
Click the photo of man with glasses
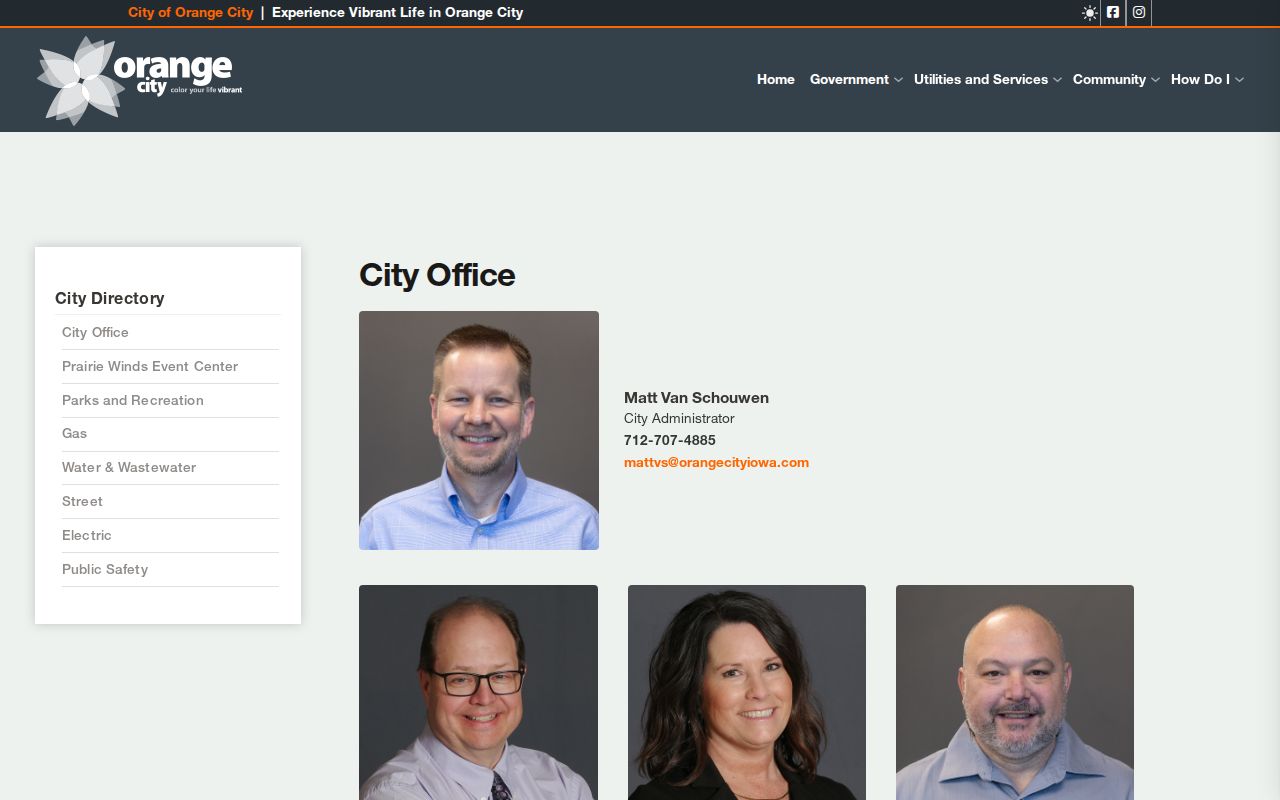click(x=478, y=692)
